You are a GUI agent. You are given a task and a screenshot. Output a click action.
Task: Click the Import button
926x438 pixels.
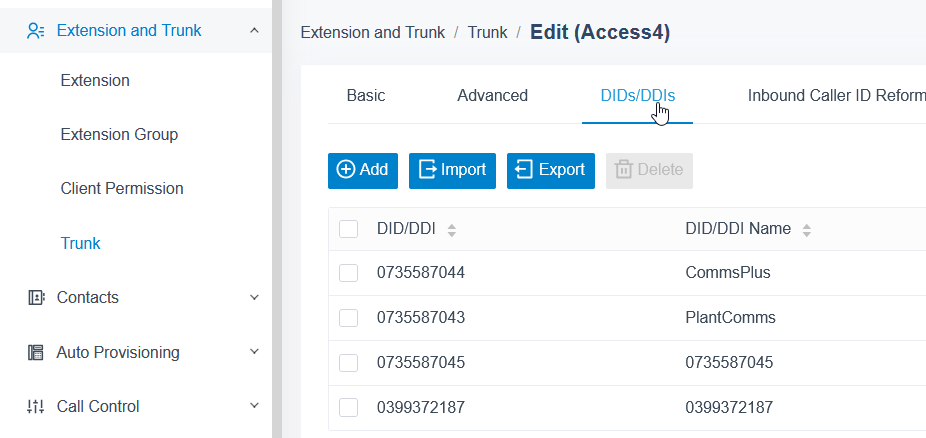coord(452,171)
